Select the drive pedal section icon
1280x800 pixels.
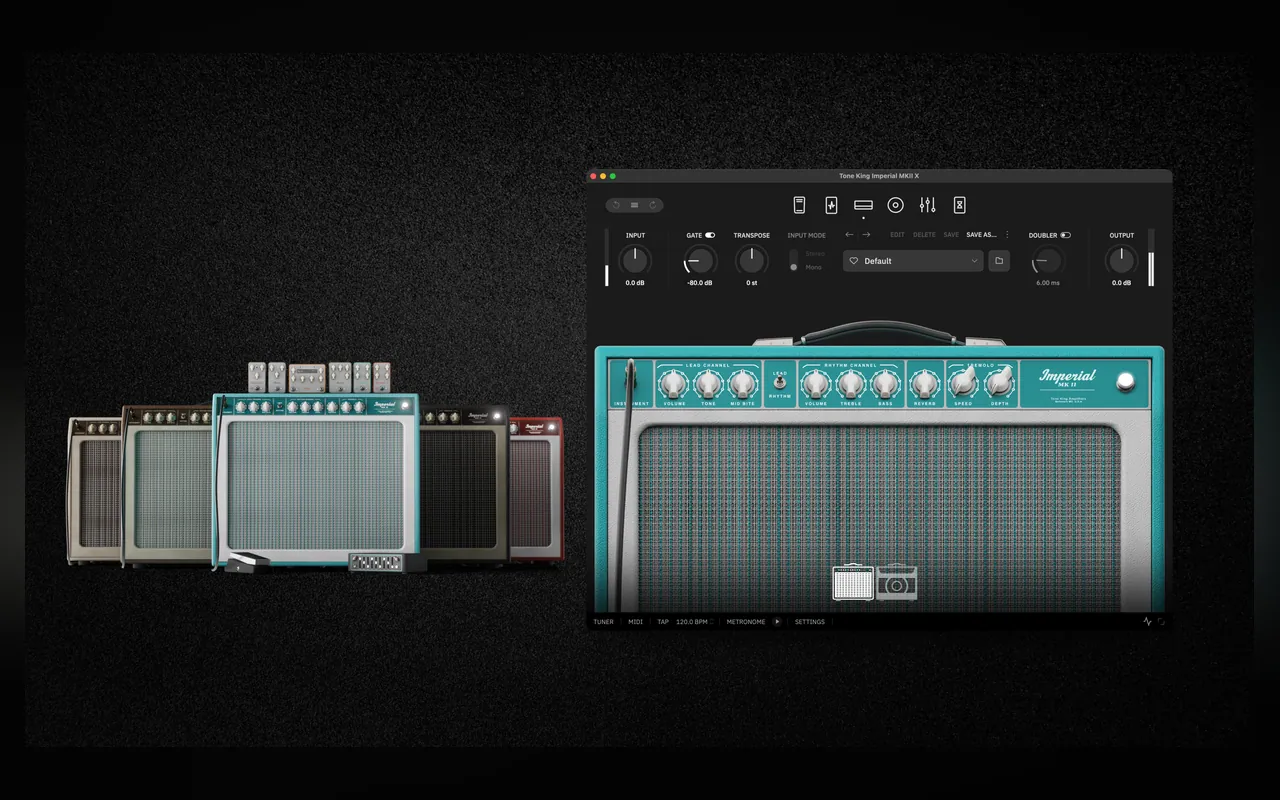pos(831,205)
